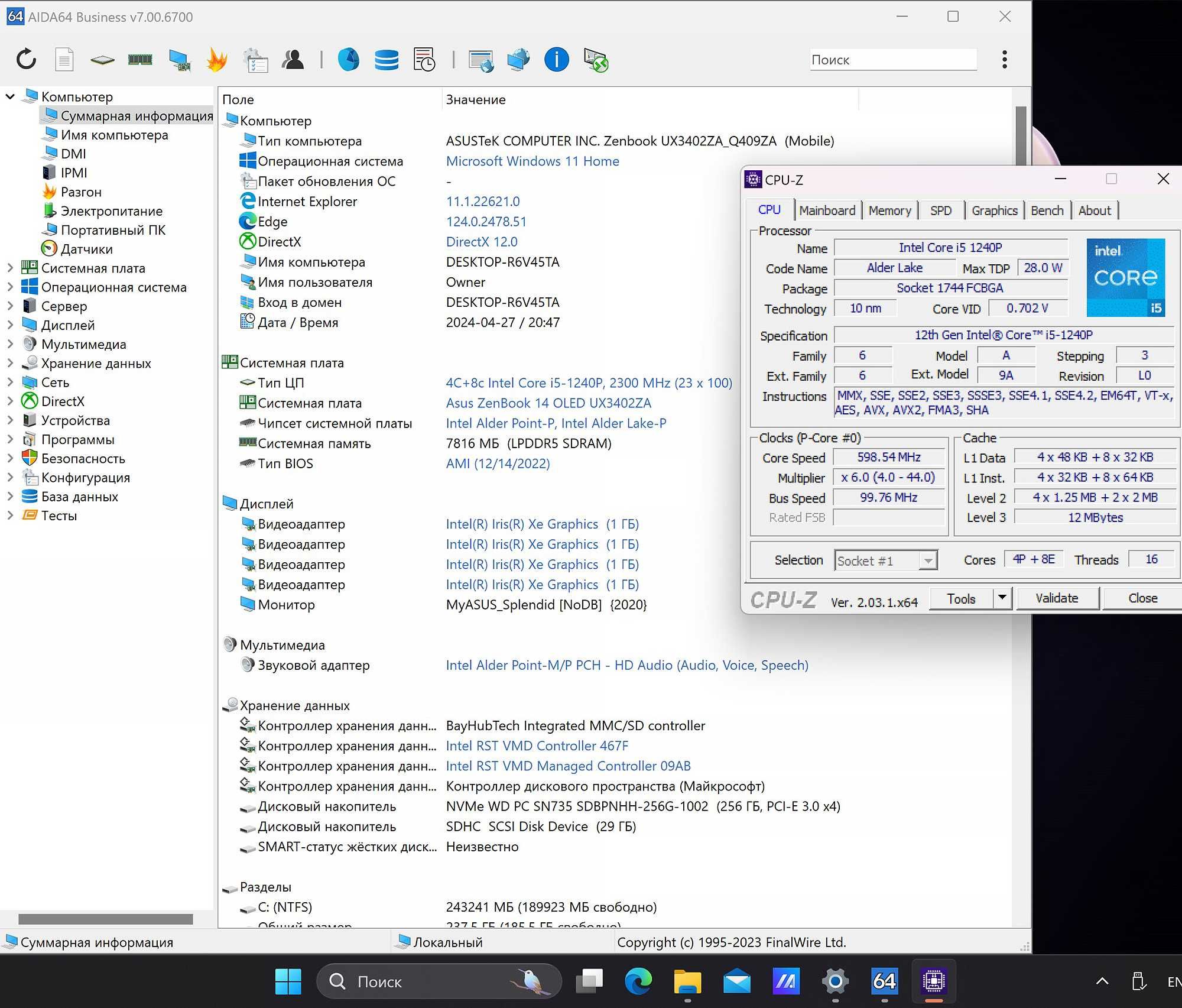Click the Значение column header

tap(650, 99)
